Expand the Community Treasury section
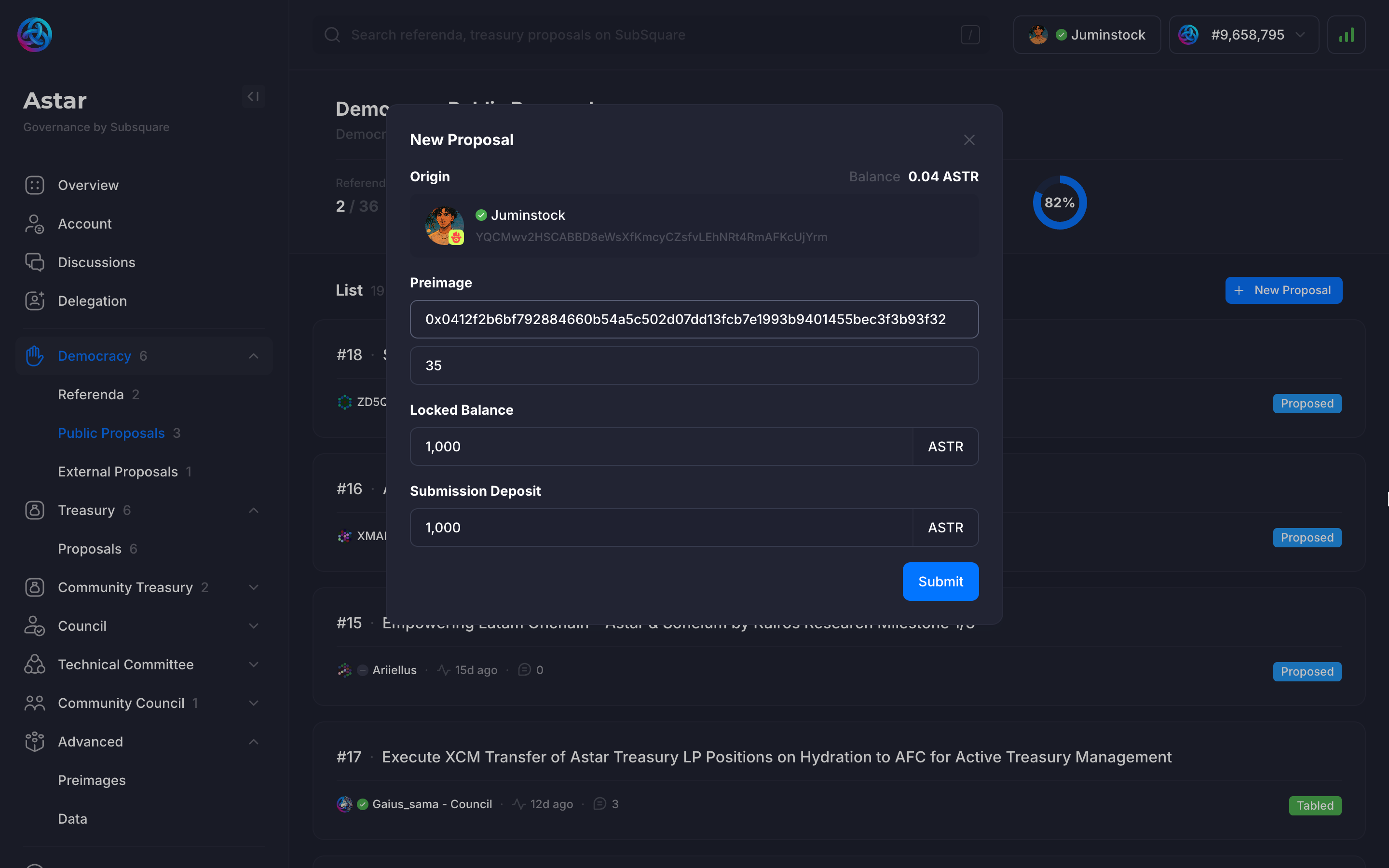This screenshot has width=1389, height=868. (253, 587)
